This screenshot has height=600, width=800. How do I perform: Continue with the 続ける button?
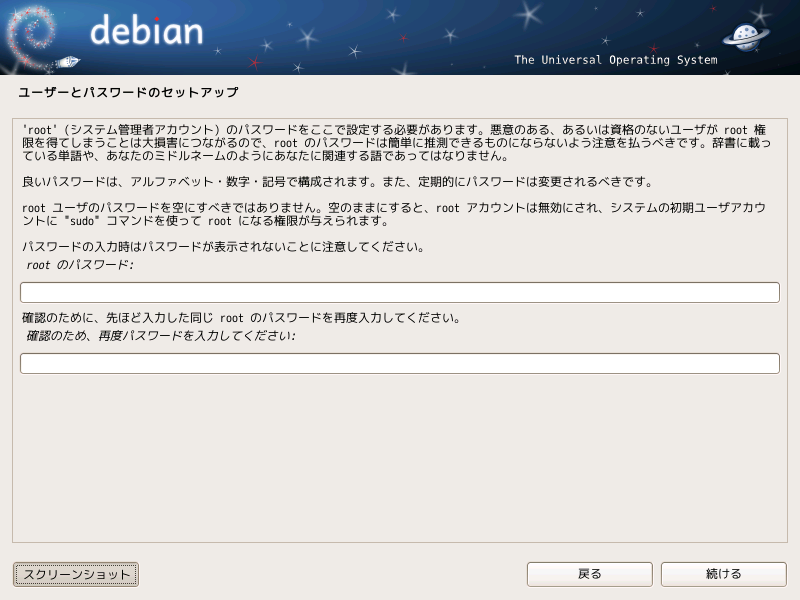coord(723,574)
